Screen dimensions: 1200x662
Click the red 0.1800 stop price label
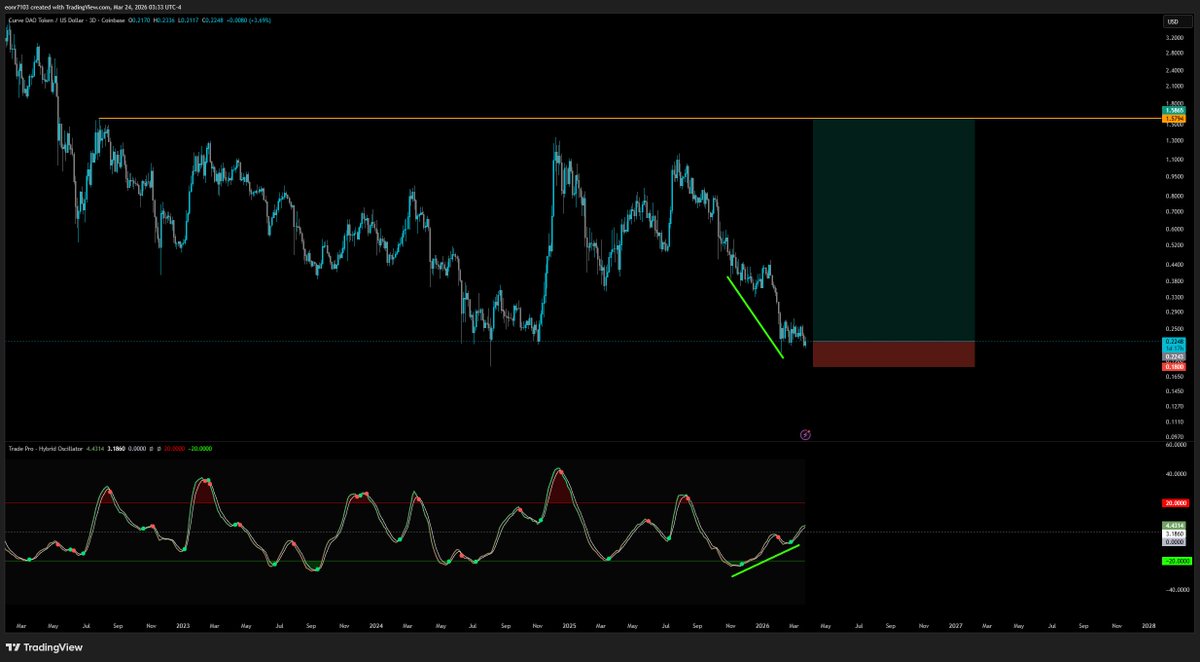[x=1174, y=367]
